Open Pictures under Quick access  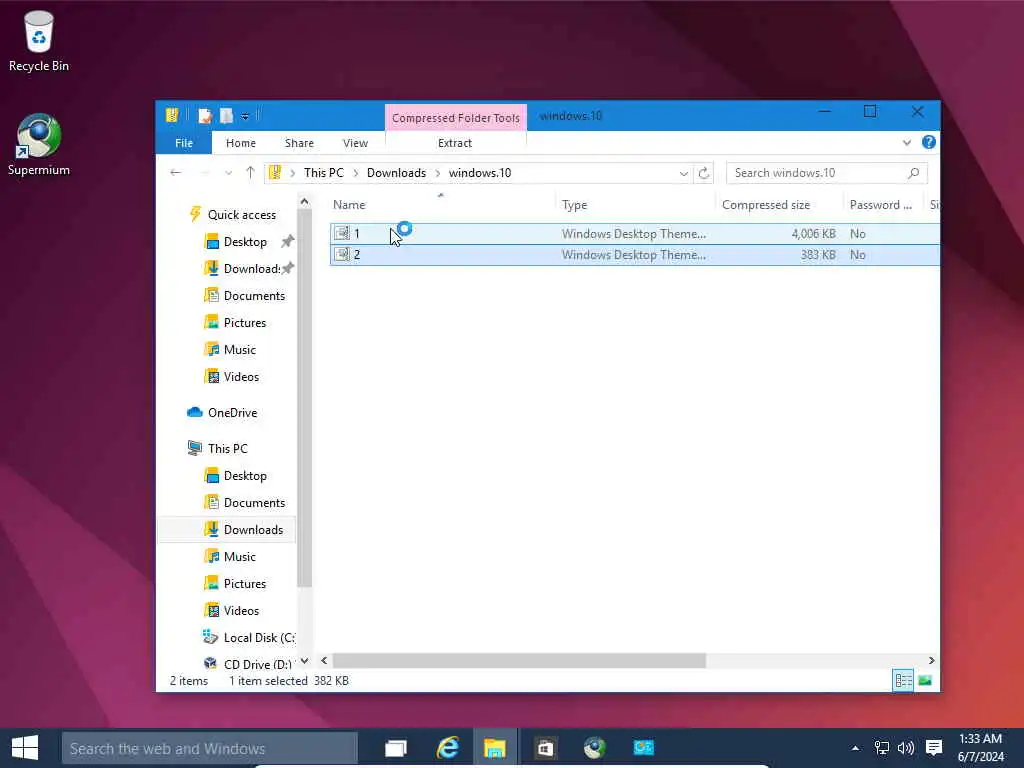click(245, 323)
